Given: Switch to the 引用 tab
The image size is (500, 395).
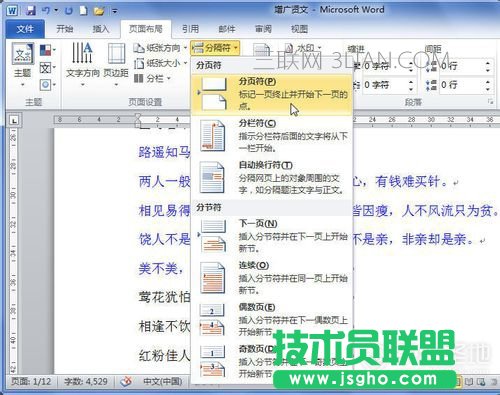Looking at the screenshot, I should point(190,29).
